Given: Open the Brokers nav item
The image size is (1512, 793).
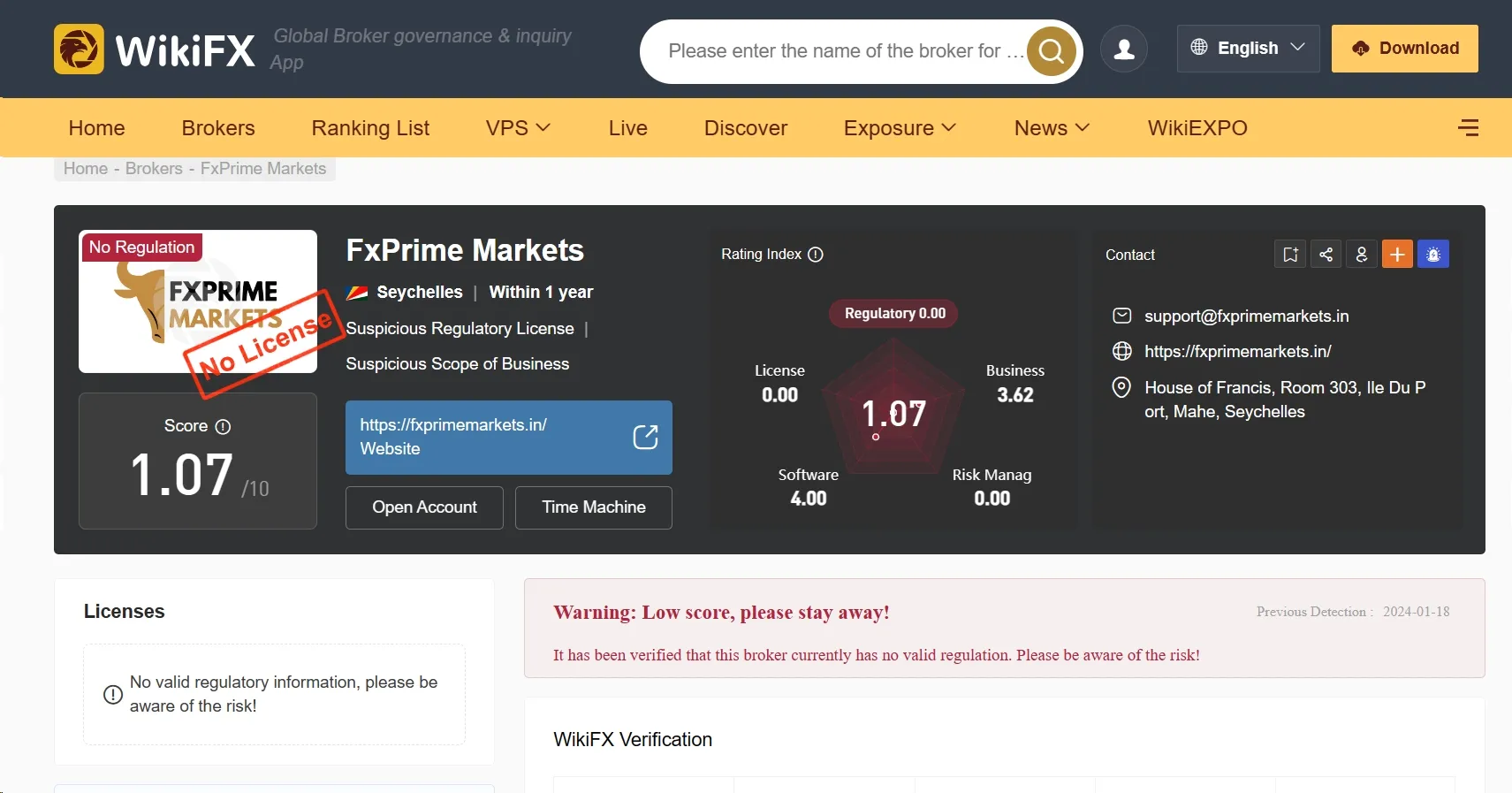Looking at the screenshot, I should (x=218, y=128).
